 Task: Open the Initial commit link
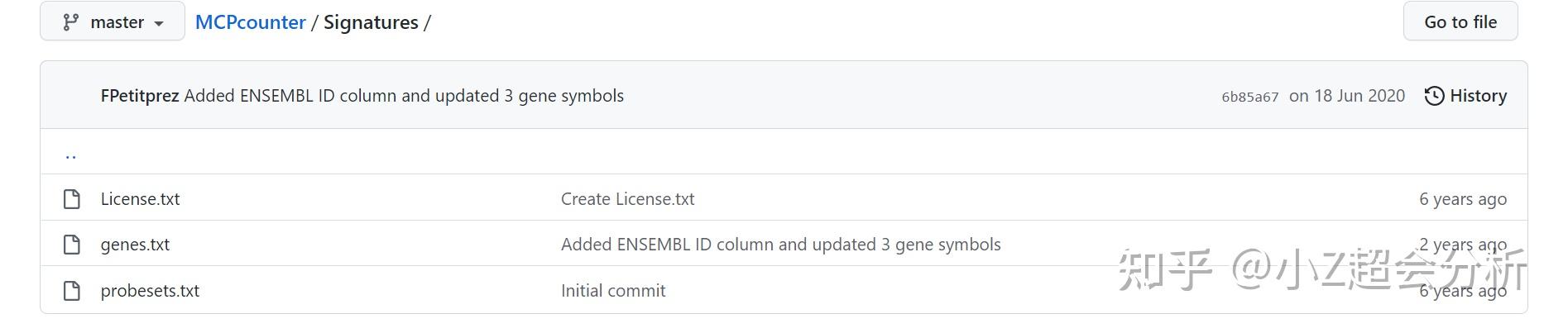click(612, 291)
